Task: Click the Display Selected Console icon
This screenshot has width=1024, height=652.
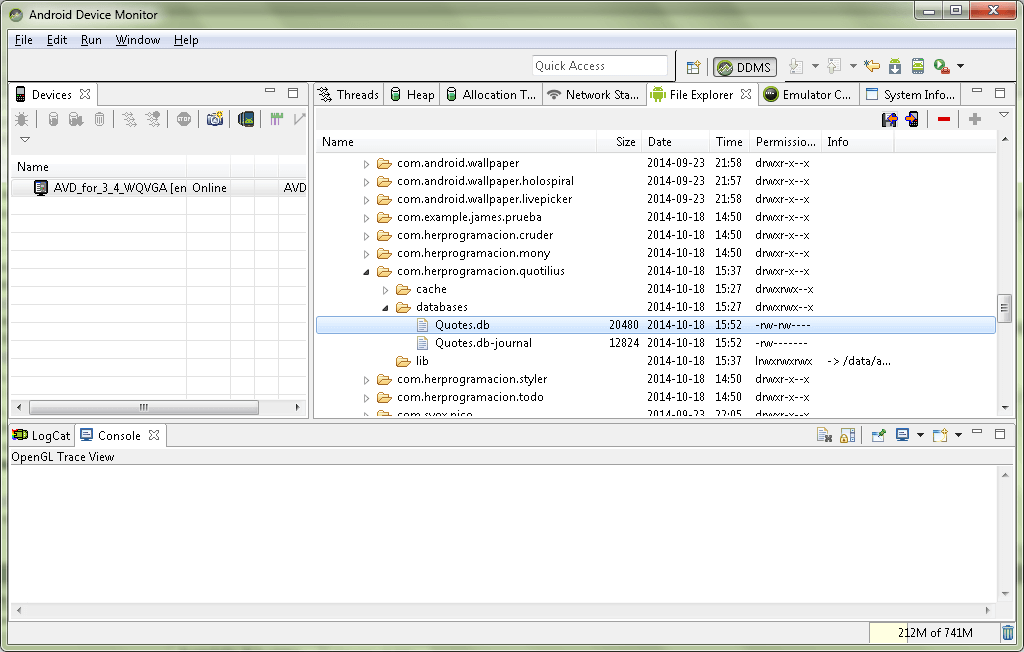Action: (x=903, y=435)
